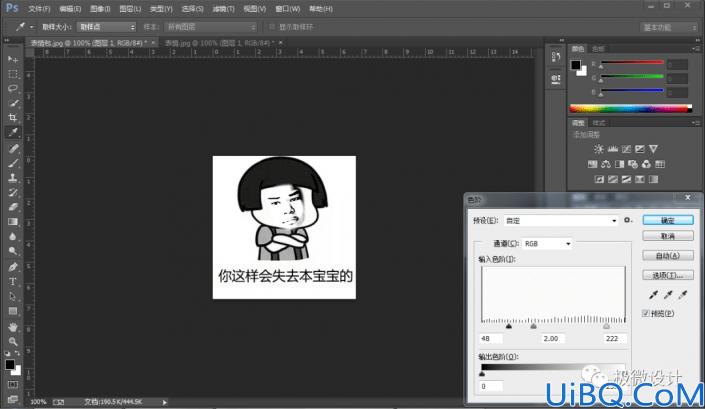Switch to the 色板 swatches tab
This screenshot has height=409, width=705.
tap(598, 49)
